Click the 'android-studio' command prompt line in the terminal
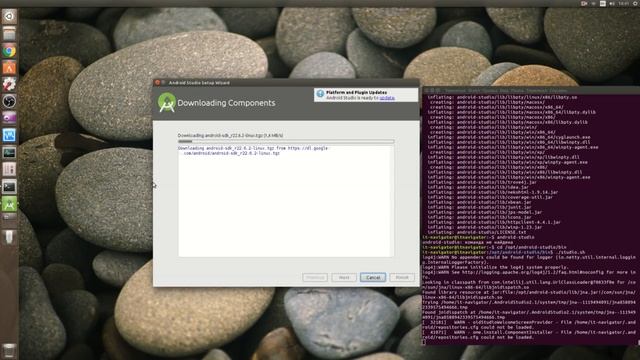The width and height of the screenshot is (640, 360). point(478,237)
